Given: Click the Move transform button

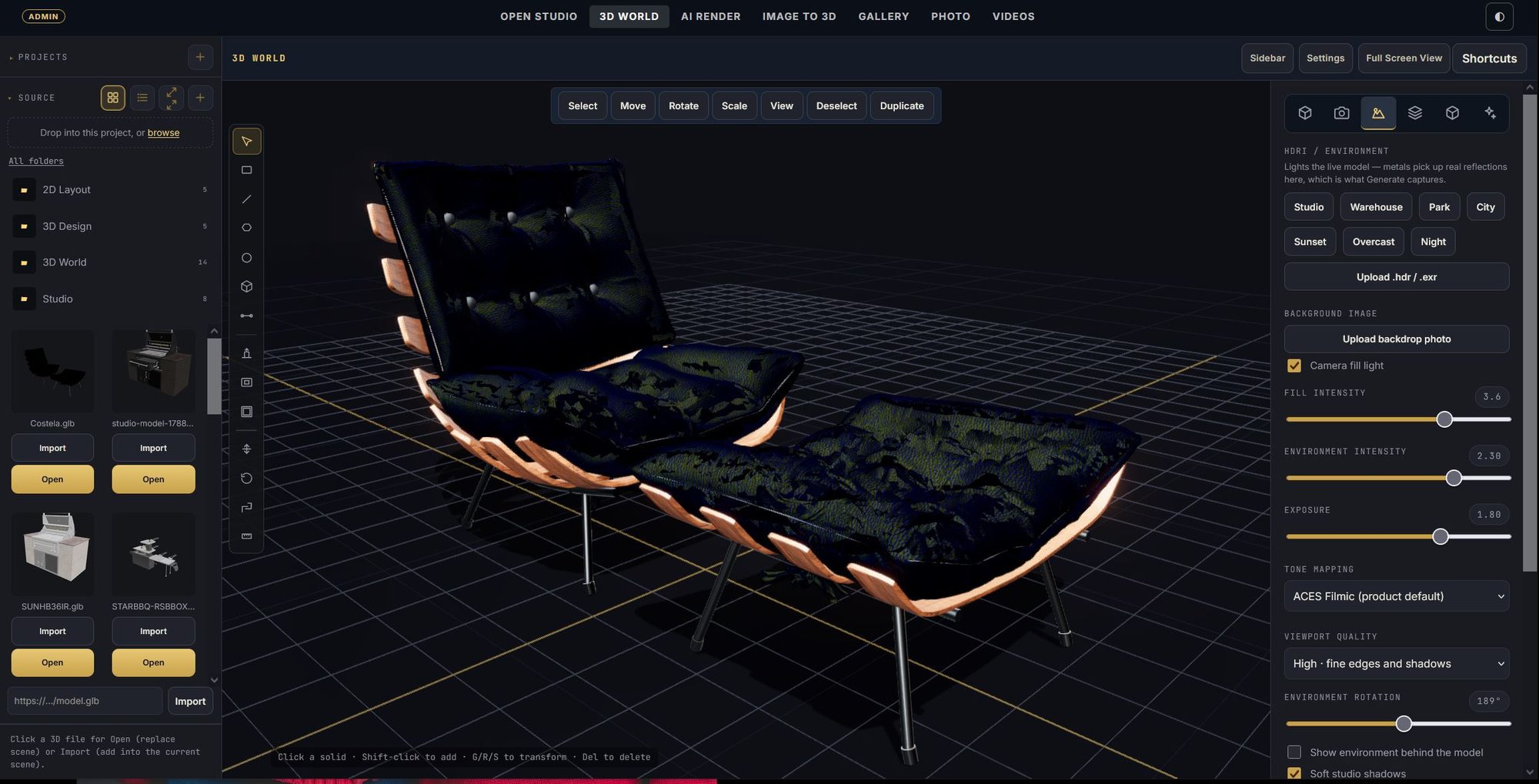Looking at the screenshot, I should coord(633,105).
